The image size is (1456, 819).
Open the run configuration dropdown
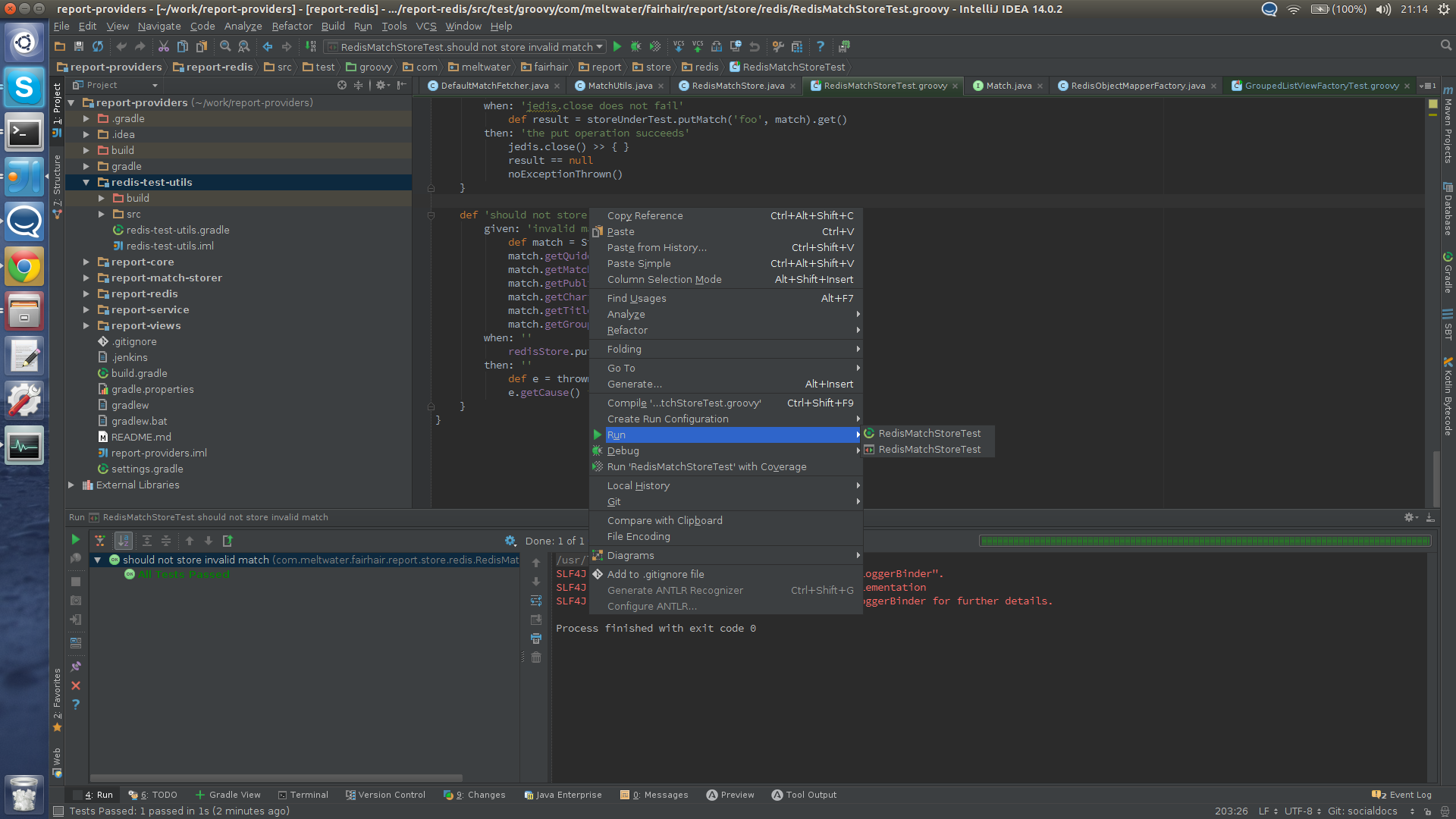point(599,47)
